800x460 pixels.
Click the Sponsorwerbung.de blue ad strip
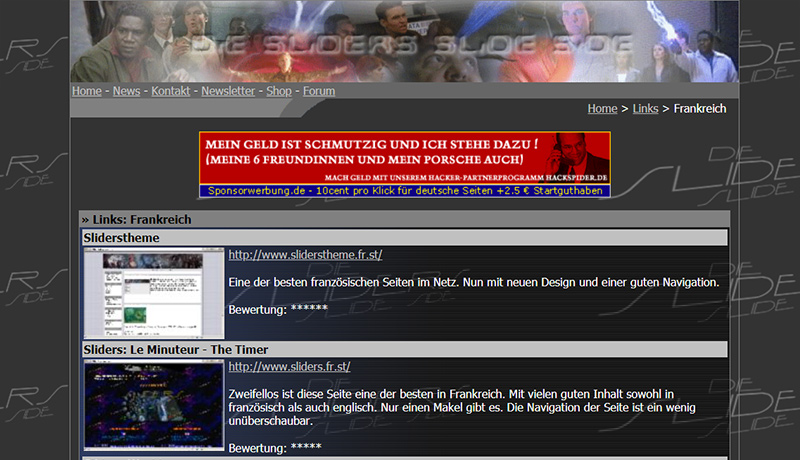[405, 191]
